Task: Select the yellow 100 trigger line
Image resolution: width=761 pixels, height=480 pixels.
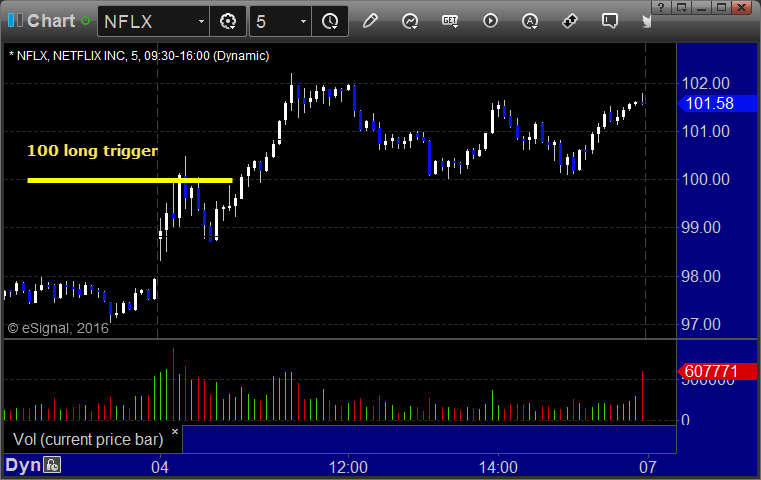Action: [x=130, y=181]
